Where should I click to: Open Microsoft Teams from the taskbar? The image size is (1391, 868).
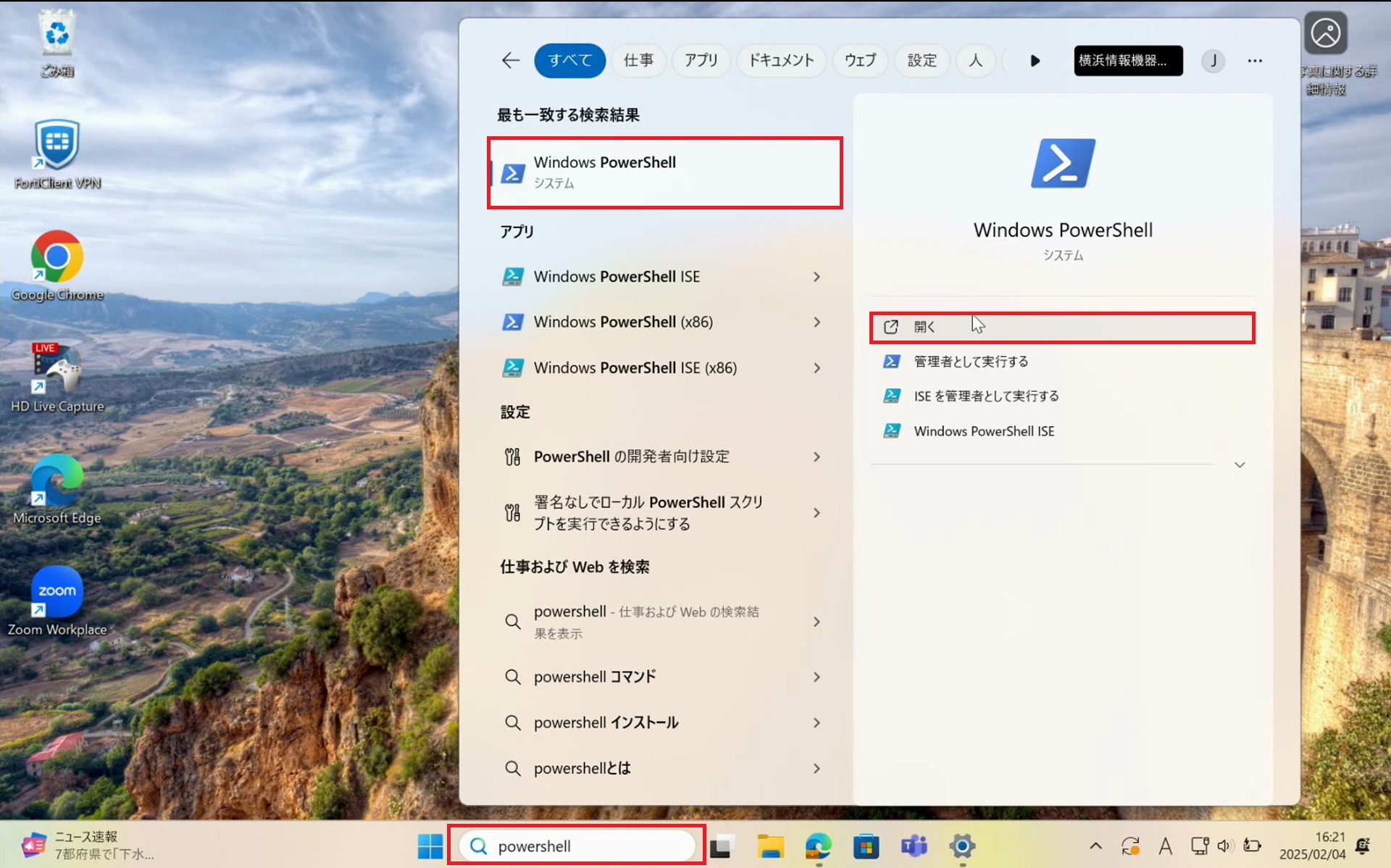tap(914, 846)
